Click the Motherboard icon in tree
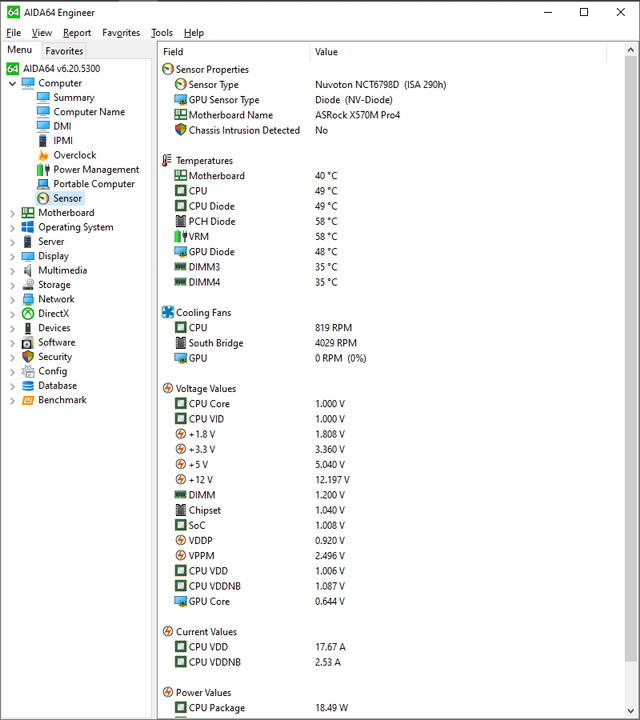 pyautogui.click(x=28, y=213)
